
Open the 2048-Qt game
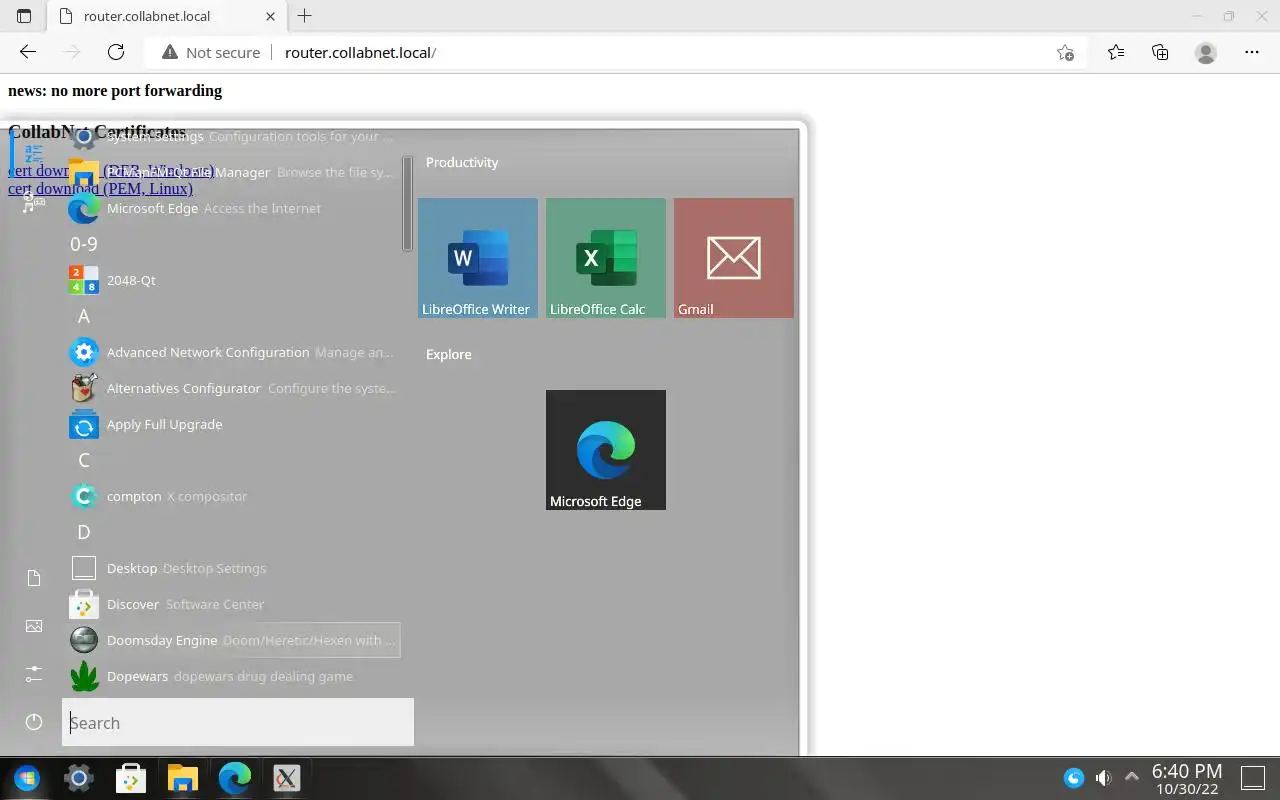coord(233,280)
